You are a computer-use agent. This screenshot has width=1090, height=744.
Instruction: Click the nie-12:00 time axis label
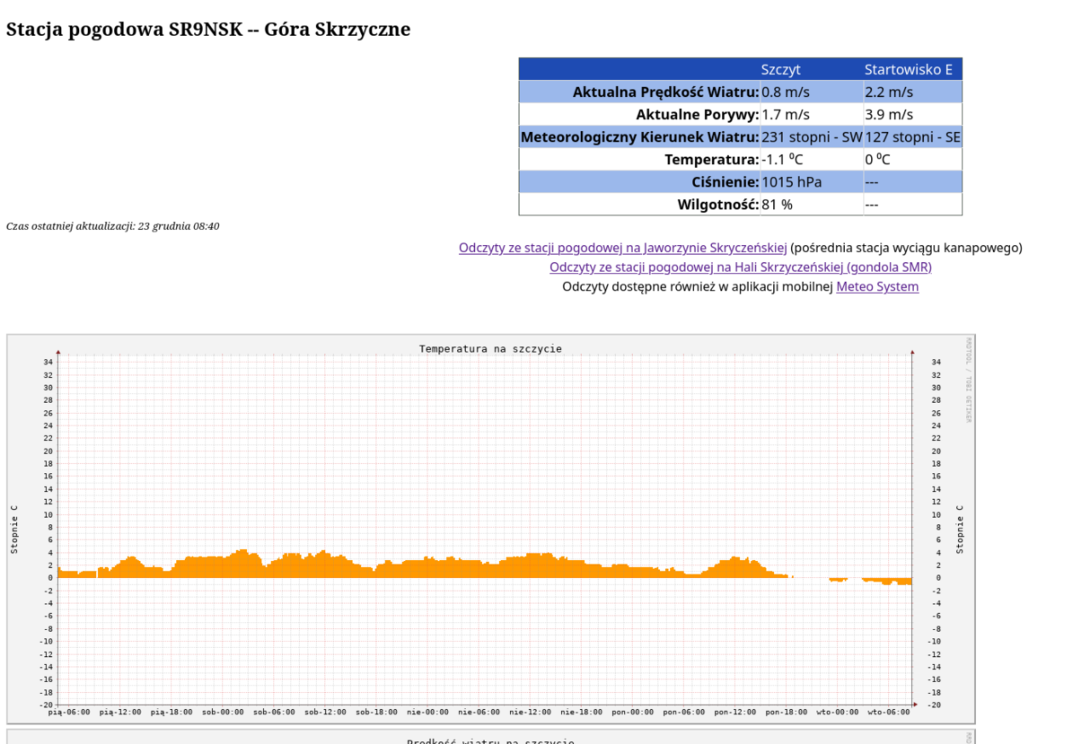530,712
